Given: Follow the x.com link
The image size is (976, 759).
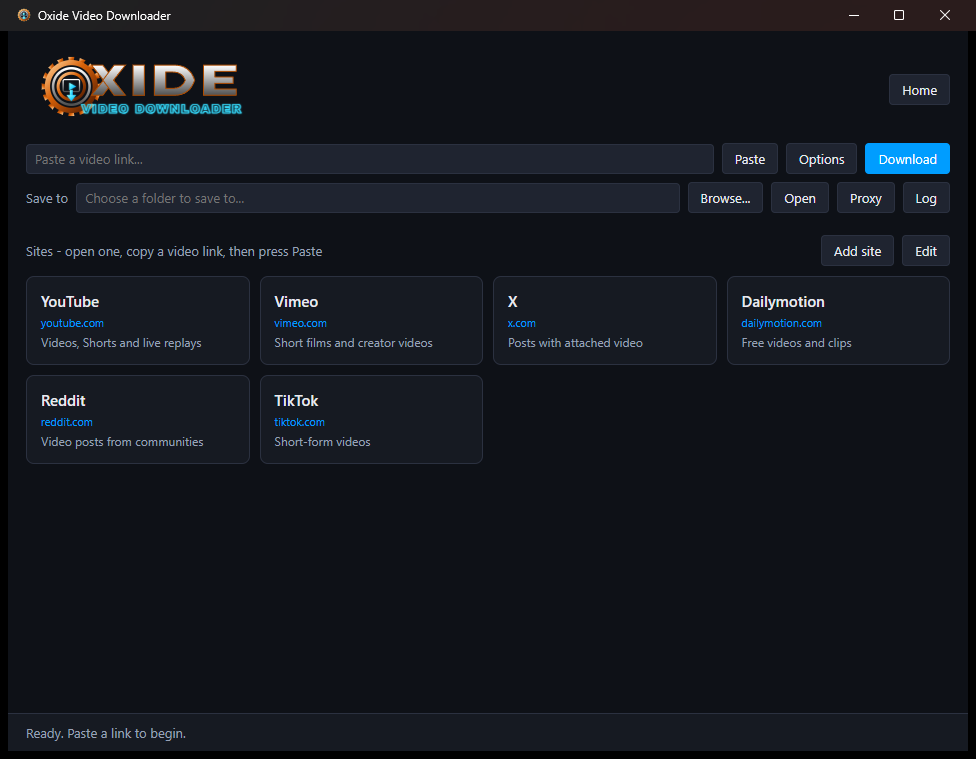Looking at the screenshot, I should tap(522, 323).
